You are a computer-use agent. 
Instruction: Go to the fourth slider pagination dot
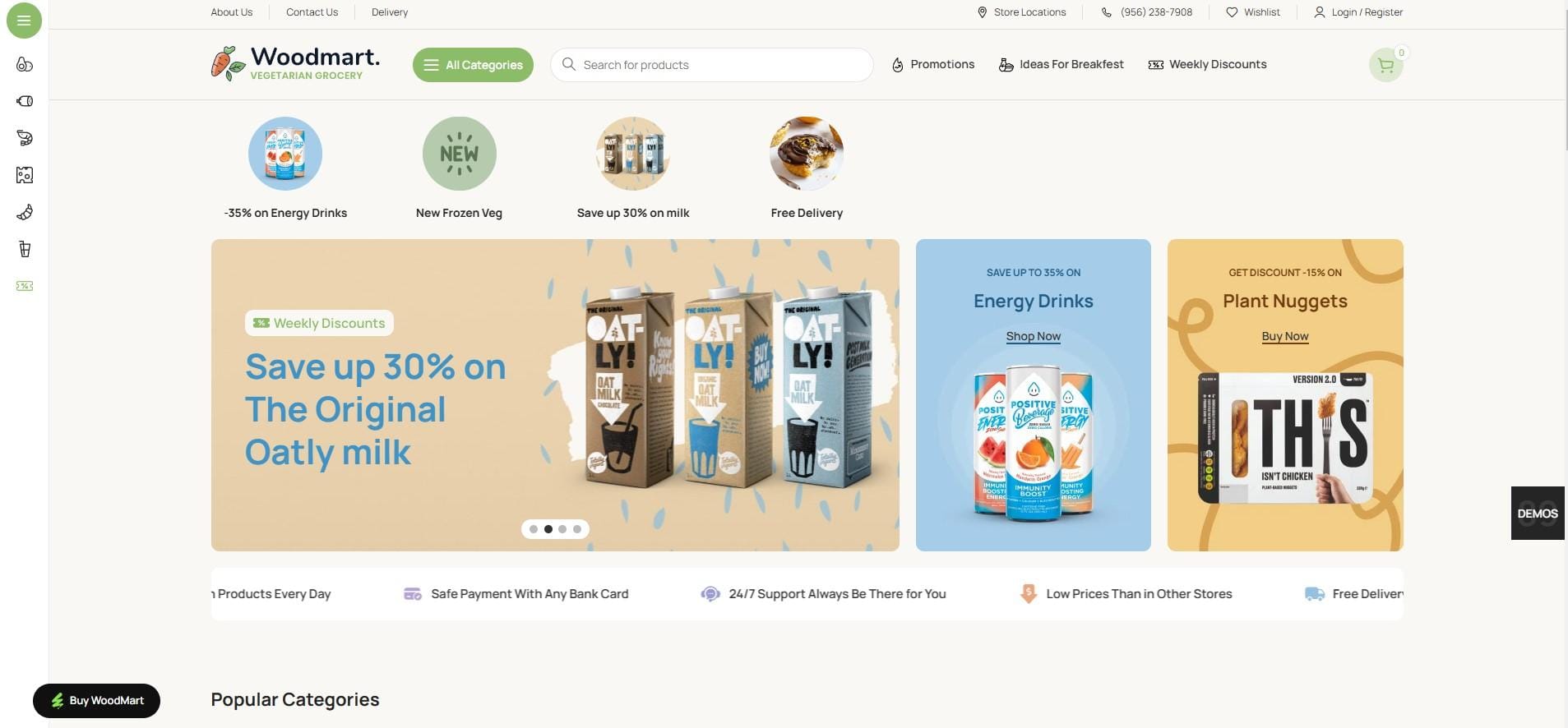click(577, 529)
